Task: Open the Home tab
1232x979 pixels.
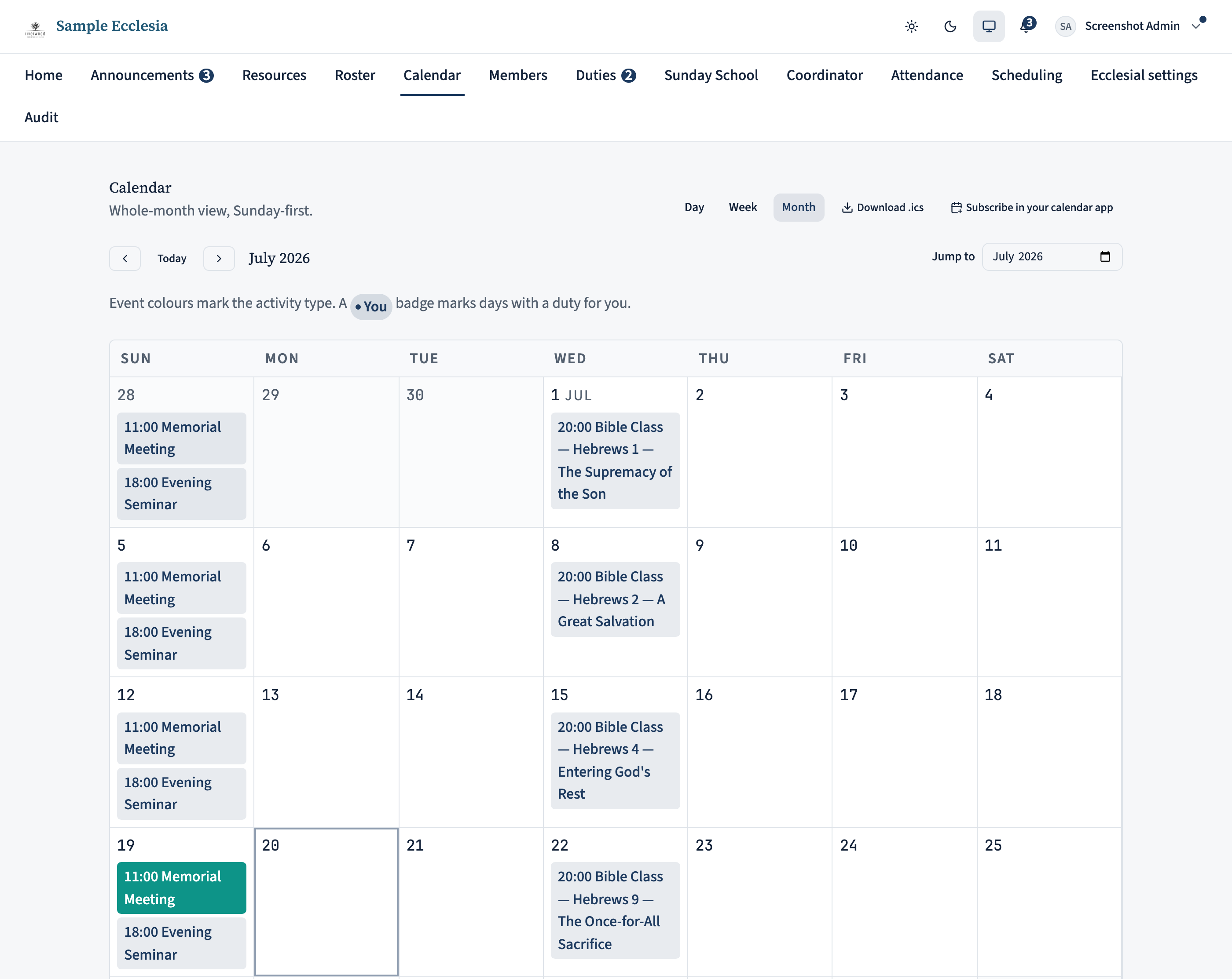Action: pos(44,75)
